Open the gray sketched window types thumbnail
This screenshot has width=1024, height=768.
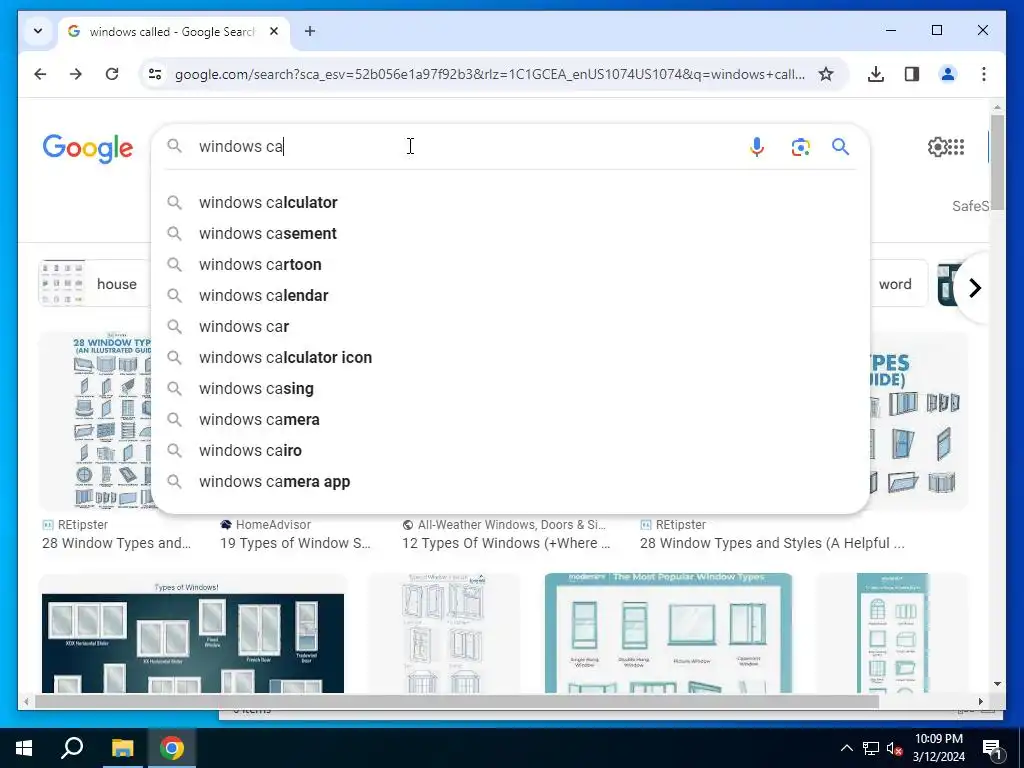point(444,633)
